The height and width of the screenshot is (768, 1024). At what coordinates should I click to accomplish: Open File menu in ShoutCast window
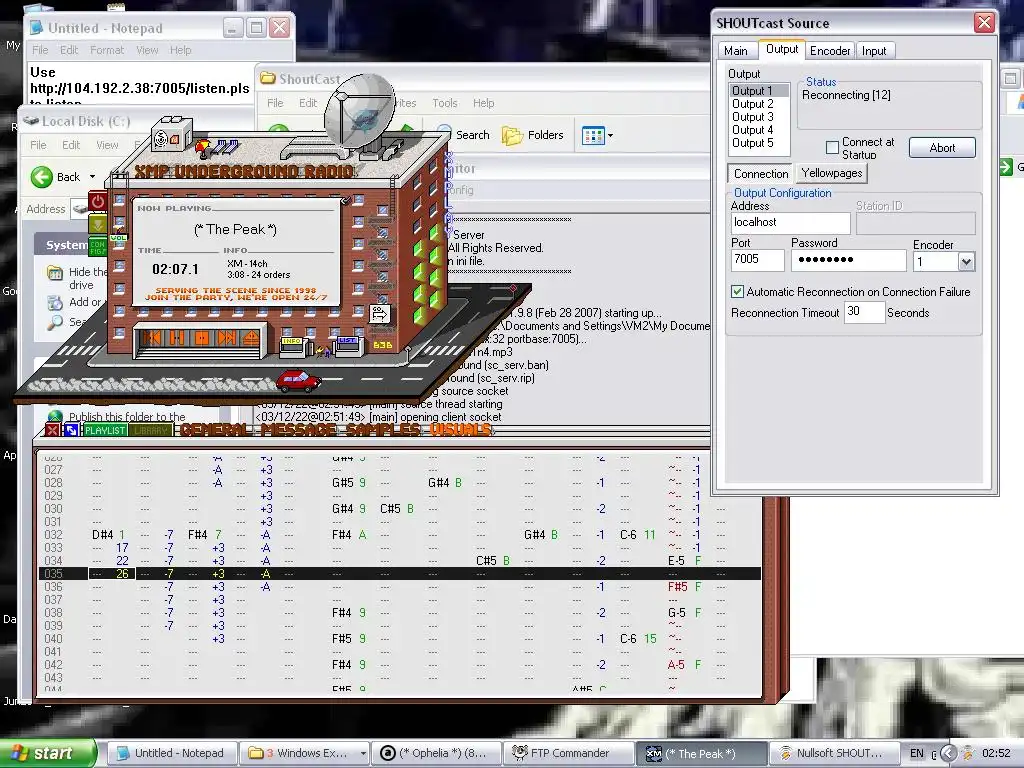tap(275, 103)
